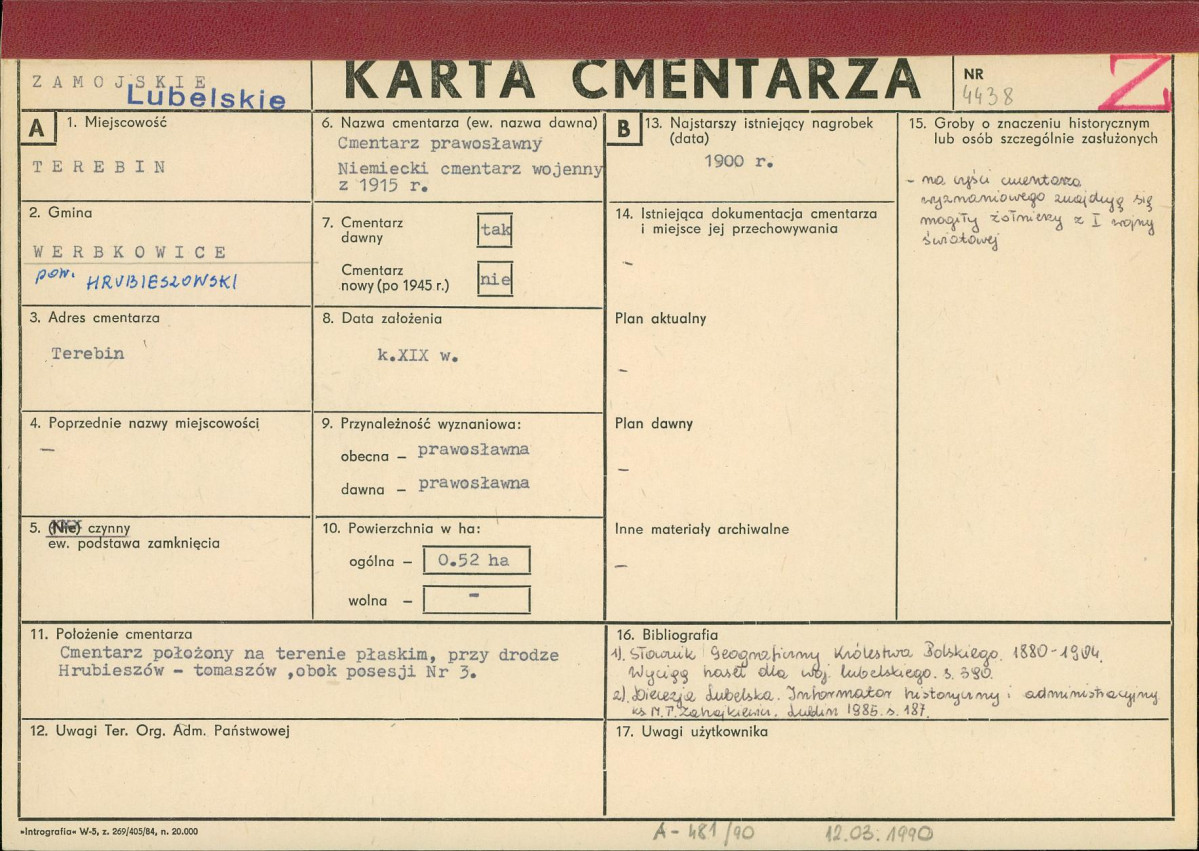Click the 'Plan dawny' label

[654, 424]
